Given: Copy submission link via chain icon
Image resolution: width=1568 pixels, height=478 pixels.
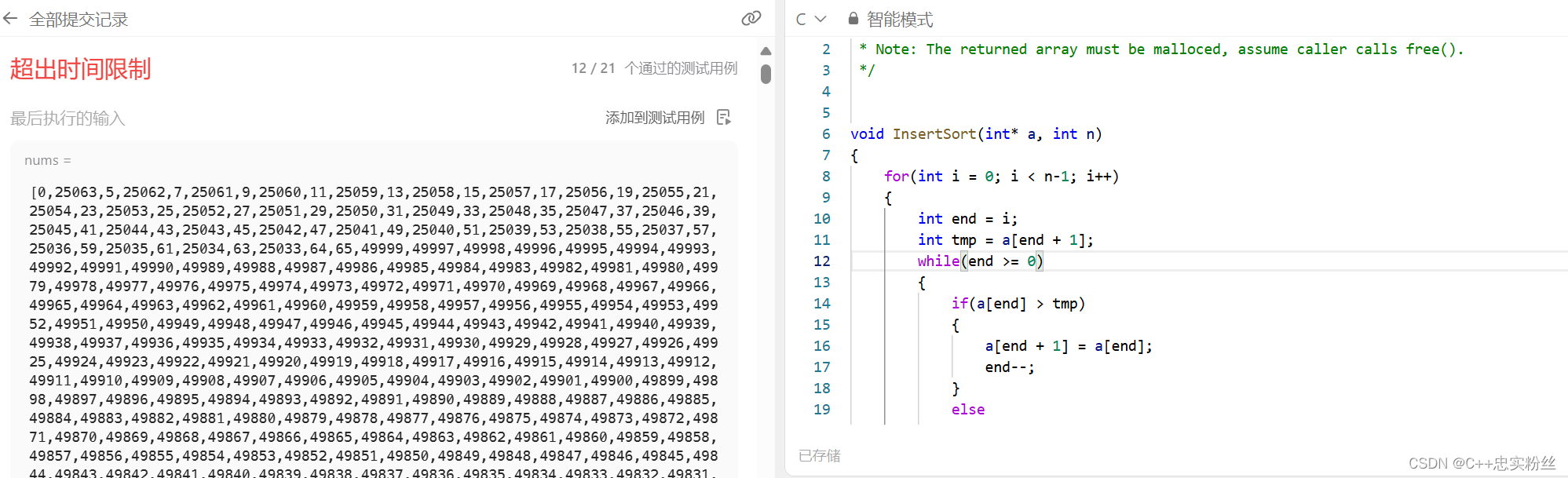Looking at the screenshot, I should tap(751, 18).
